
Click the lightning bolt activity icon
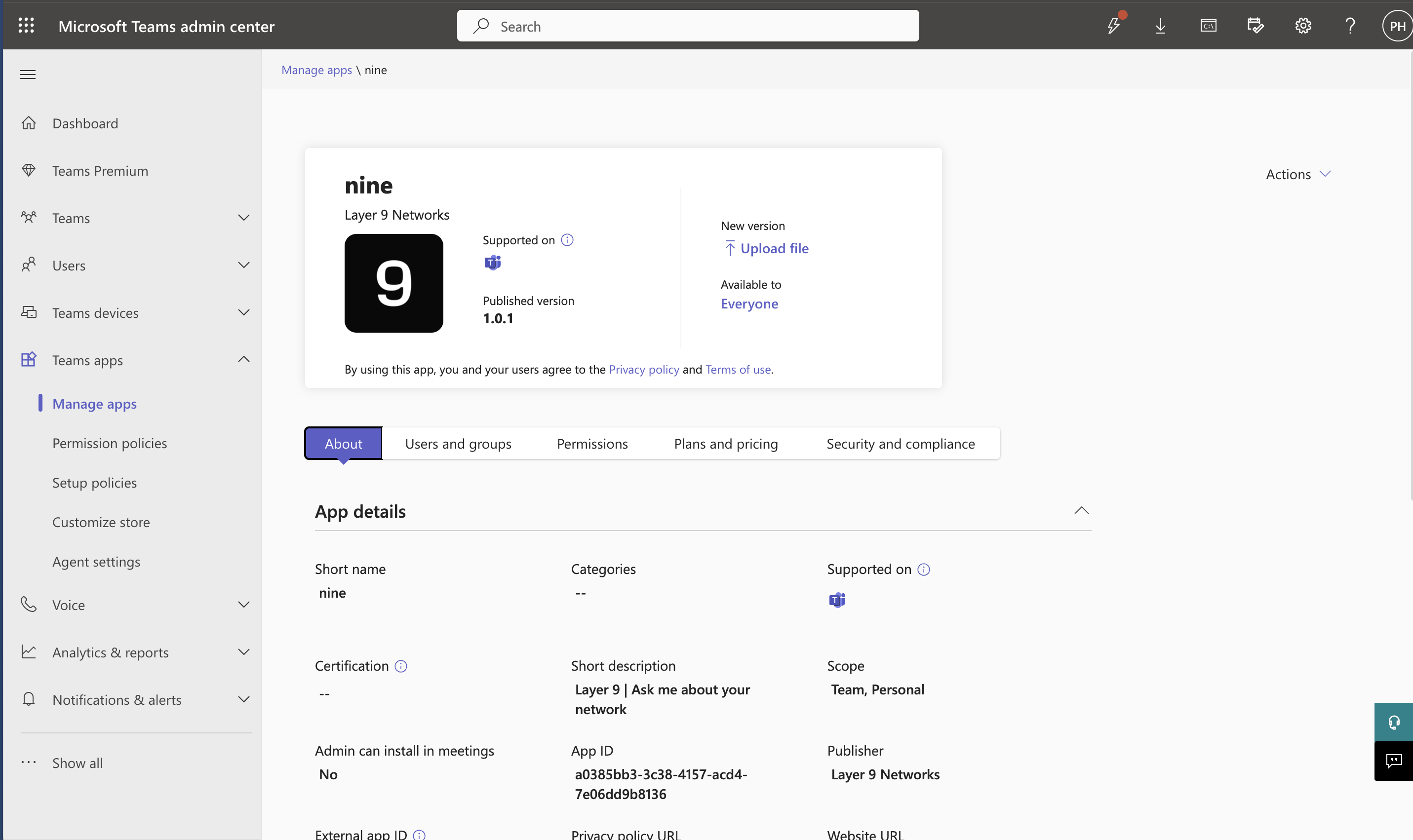(1113, 26)
